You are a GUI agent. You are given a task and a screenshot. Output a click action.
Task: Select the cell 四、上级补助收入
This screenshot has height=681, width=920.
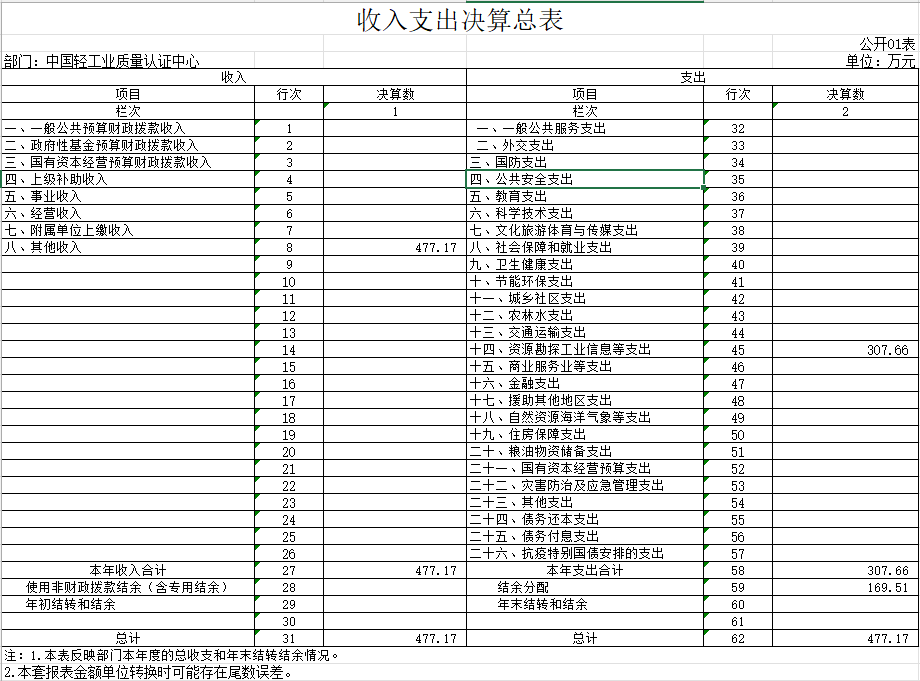point(128,179)
